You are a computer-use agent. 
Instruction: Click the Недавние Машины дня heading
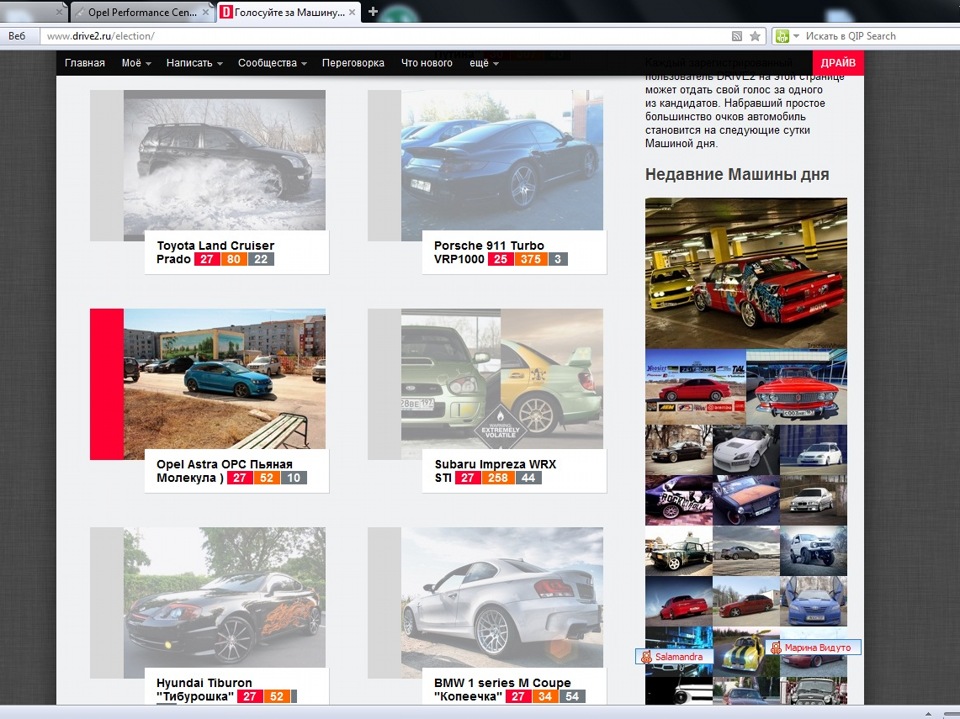737,175
